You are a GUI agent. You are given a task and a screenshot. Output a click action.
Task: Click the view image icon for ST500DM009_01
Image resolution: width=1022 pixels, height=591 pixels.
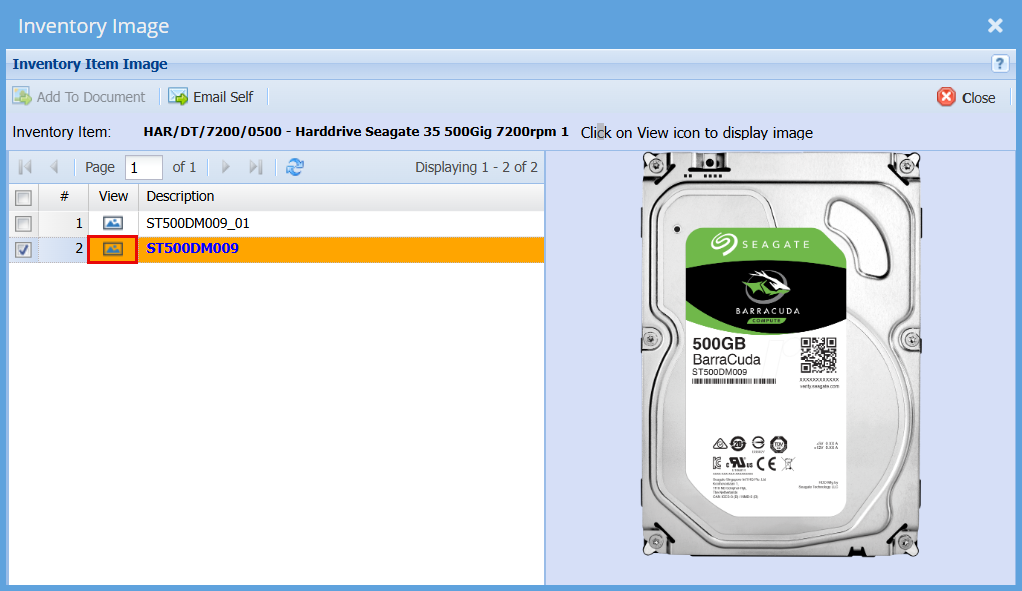point(113,223)
